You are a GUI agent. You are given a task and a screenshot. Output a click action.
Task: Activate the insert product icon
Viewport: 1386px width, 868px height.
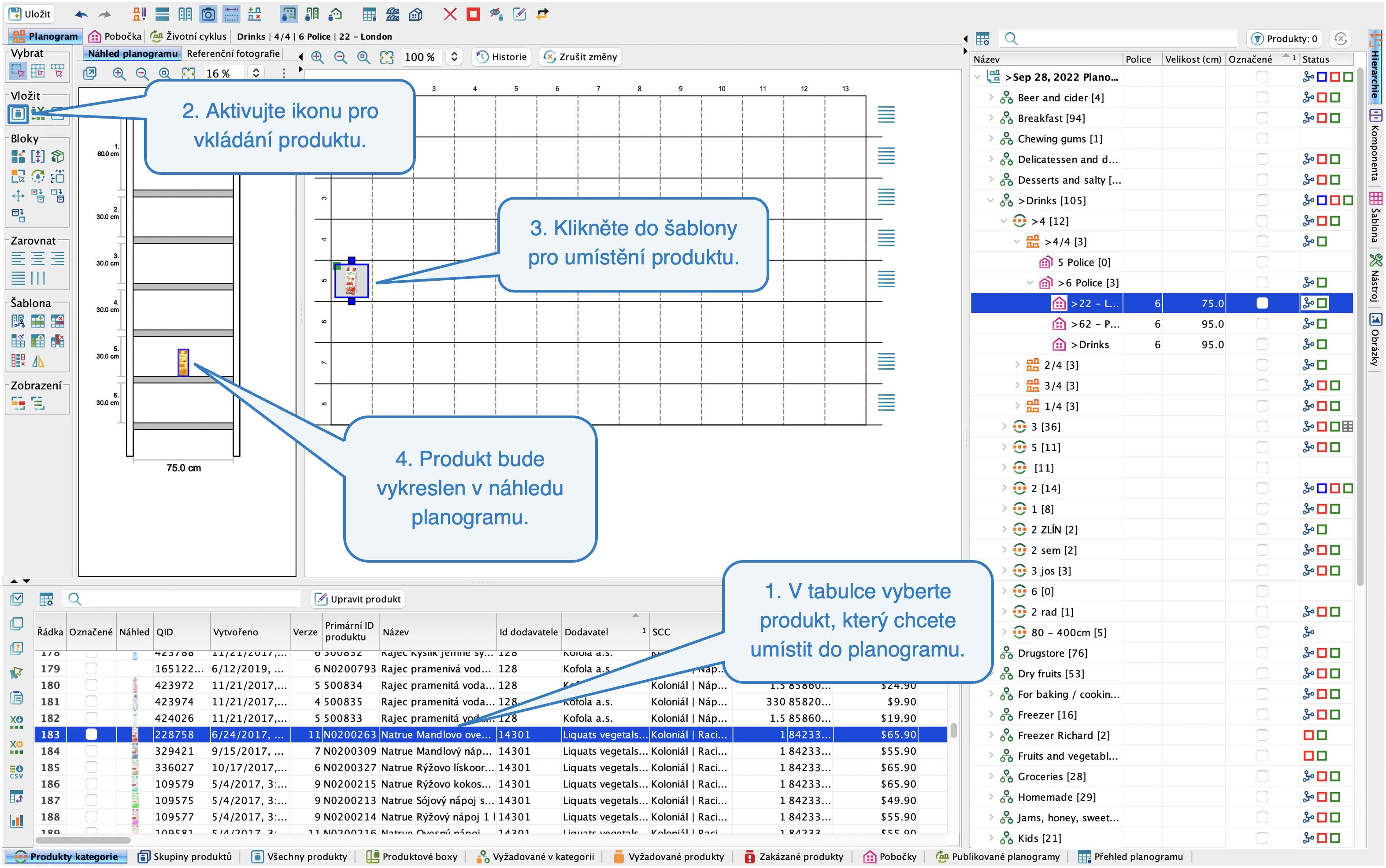tap(19, 114)
